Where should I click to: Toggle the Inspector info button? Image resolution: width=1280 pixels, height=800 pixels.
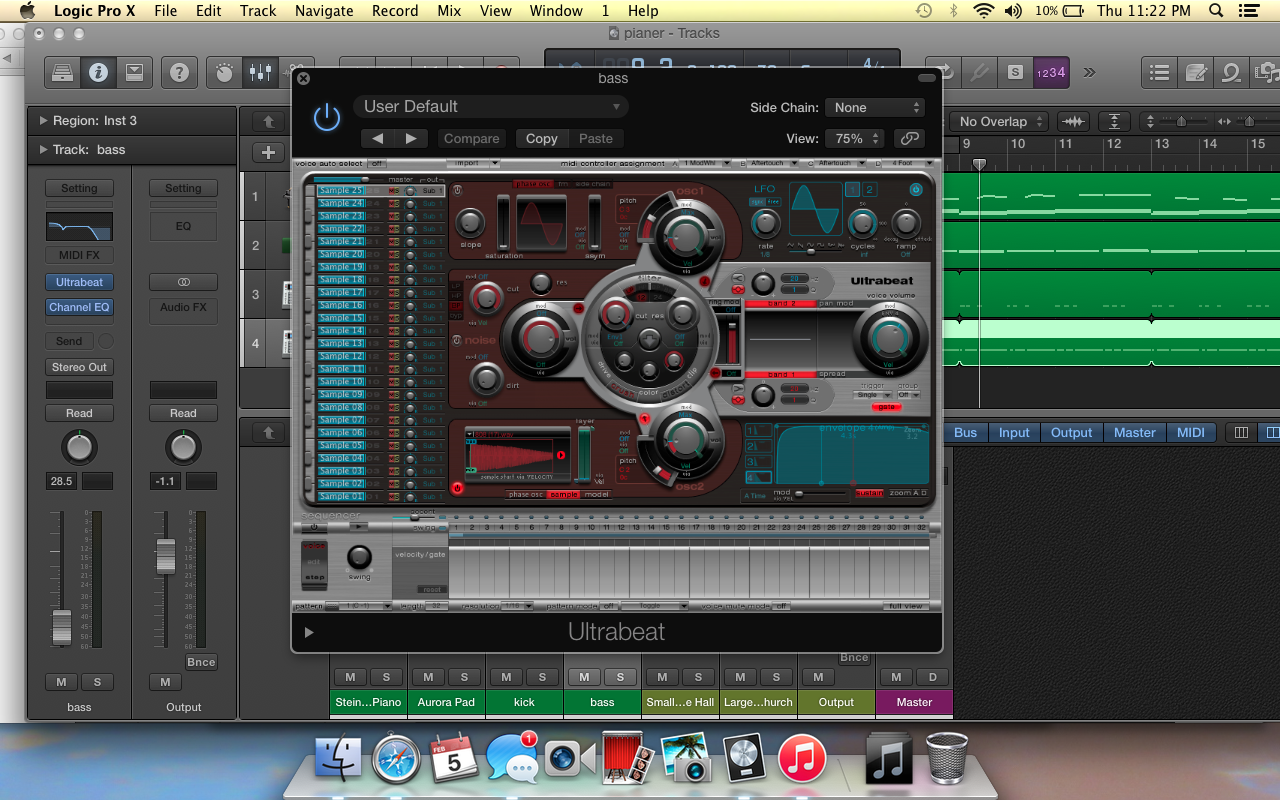point(98,72)
